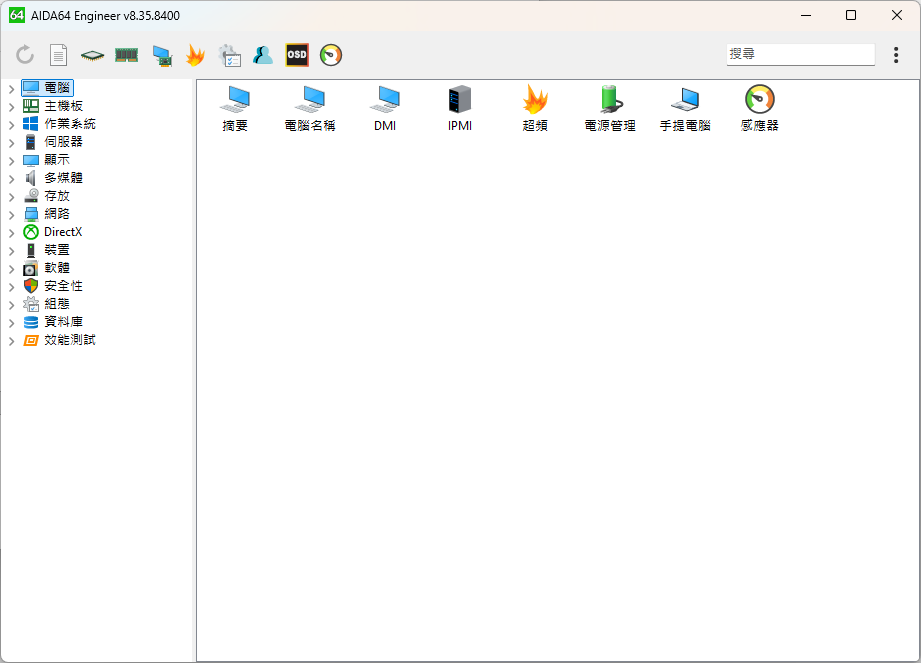This screenshot has height=663, width=921.
Task: Click the user profile toolbar icon
Action: click(x=263, y=55)
